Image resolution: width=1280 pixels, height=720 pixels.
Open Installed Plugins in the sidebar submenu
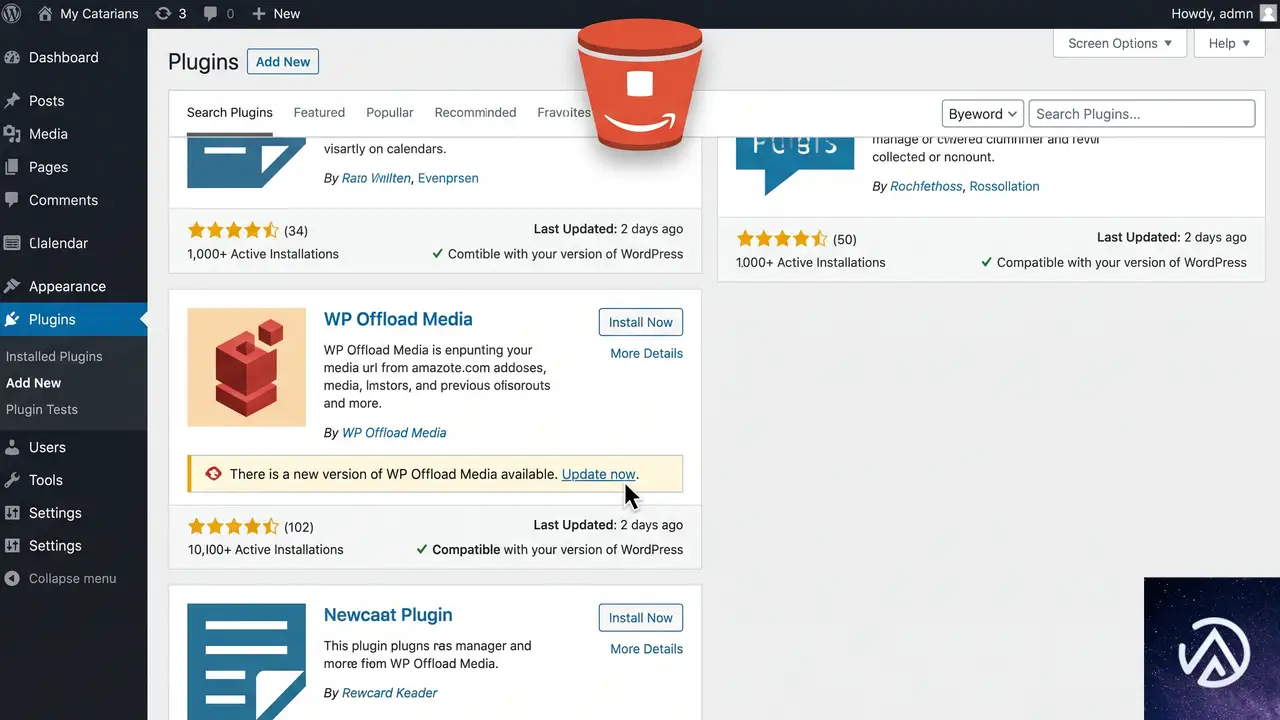tap(54, 356)
